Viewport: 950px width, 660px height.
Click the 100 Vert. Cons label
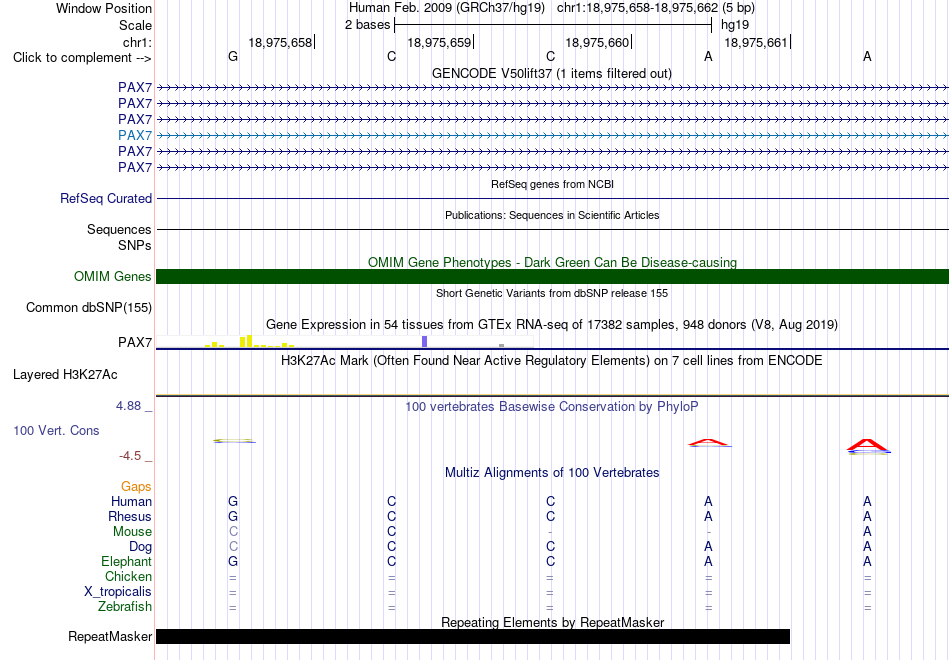tap(56, 430)
